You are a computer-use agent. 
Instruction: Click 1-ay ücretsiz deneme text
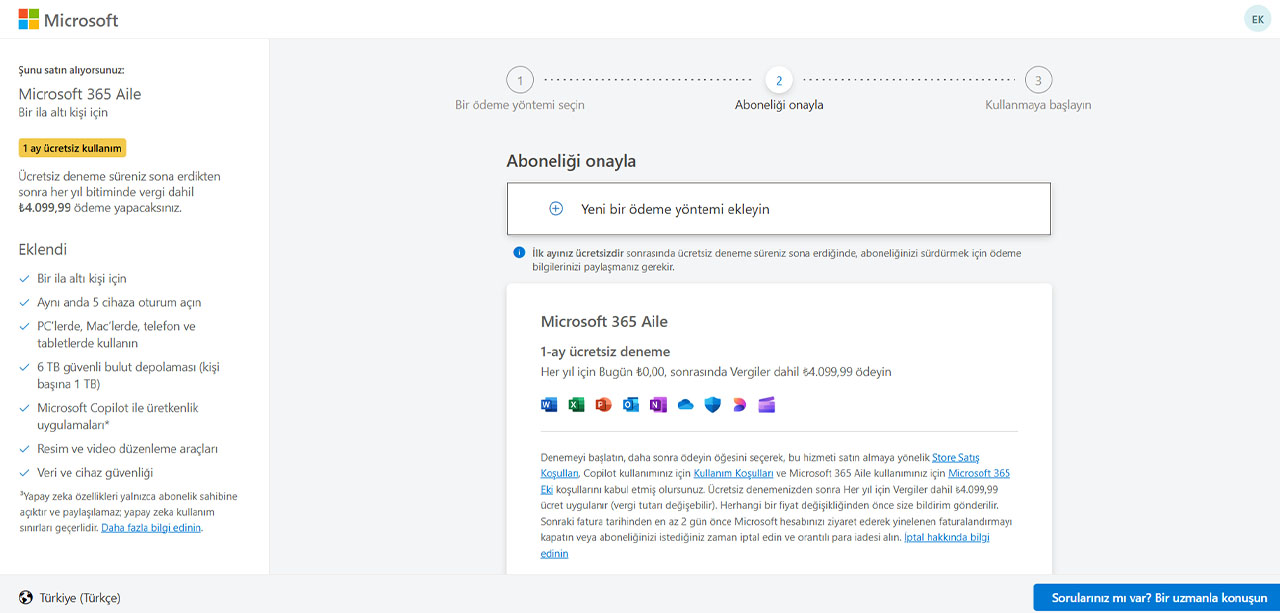tap(605, 352)
